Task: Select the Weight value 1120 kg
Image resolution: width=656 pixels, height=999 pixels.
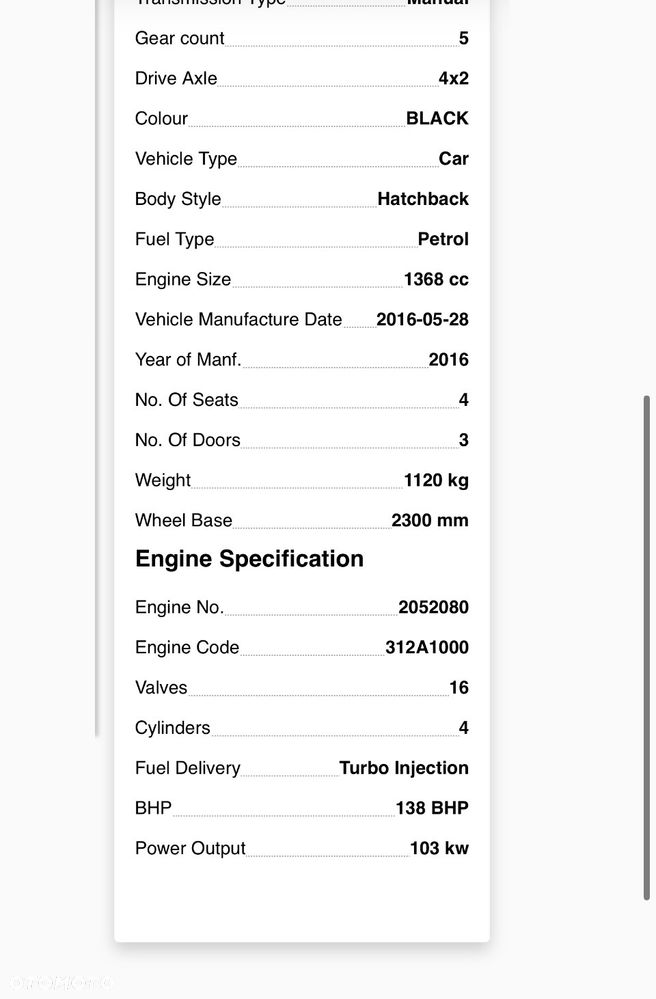Action: coord(436,480)
